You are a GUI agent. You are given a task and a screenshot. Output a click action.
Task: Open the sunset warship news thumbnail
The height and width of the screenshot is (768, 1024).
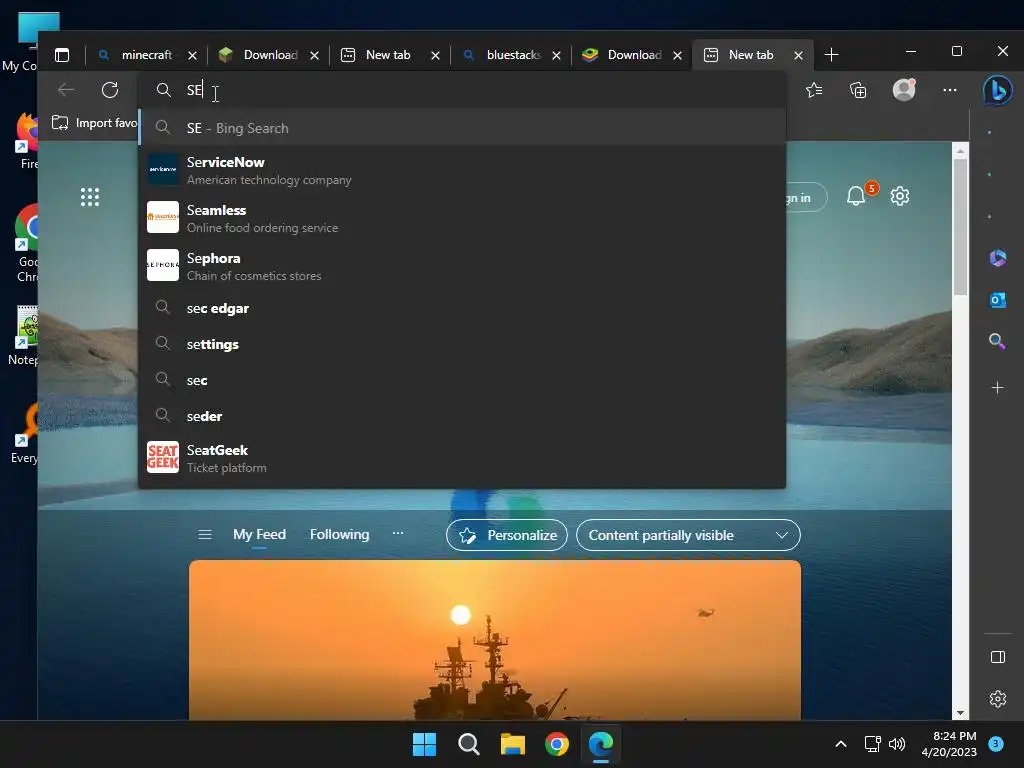pos(495,640)
